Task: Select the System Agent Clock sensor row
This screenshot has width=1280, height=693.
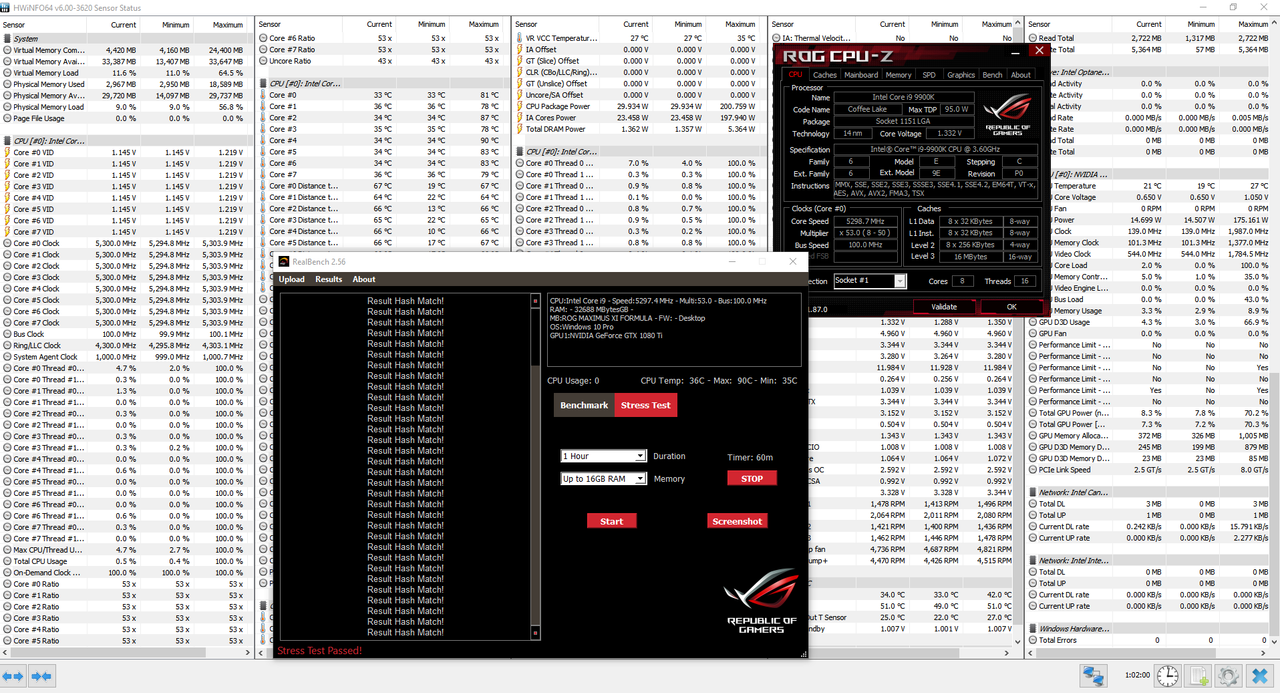Action: [125, 357]
